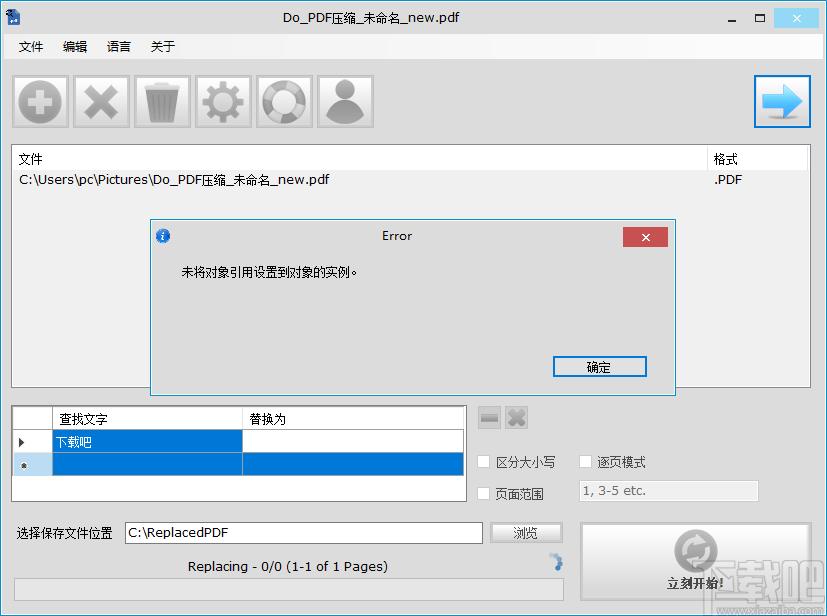Click the 浏览 browse button
Image resolution: width=827 pixels, height=616 pixels.
pos(526,533)
